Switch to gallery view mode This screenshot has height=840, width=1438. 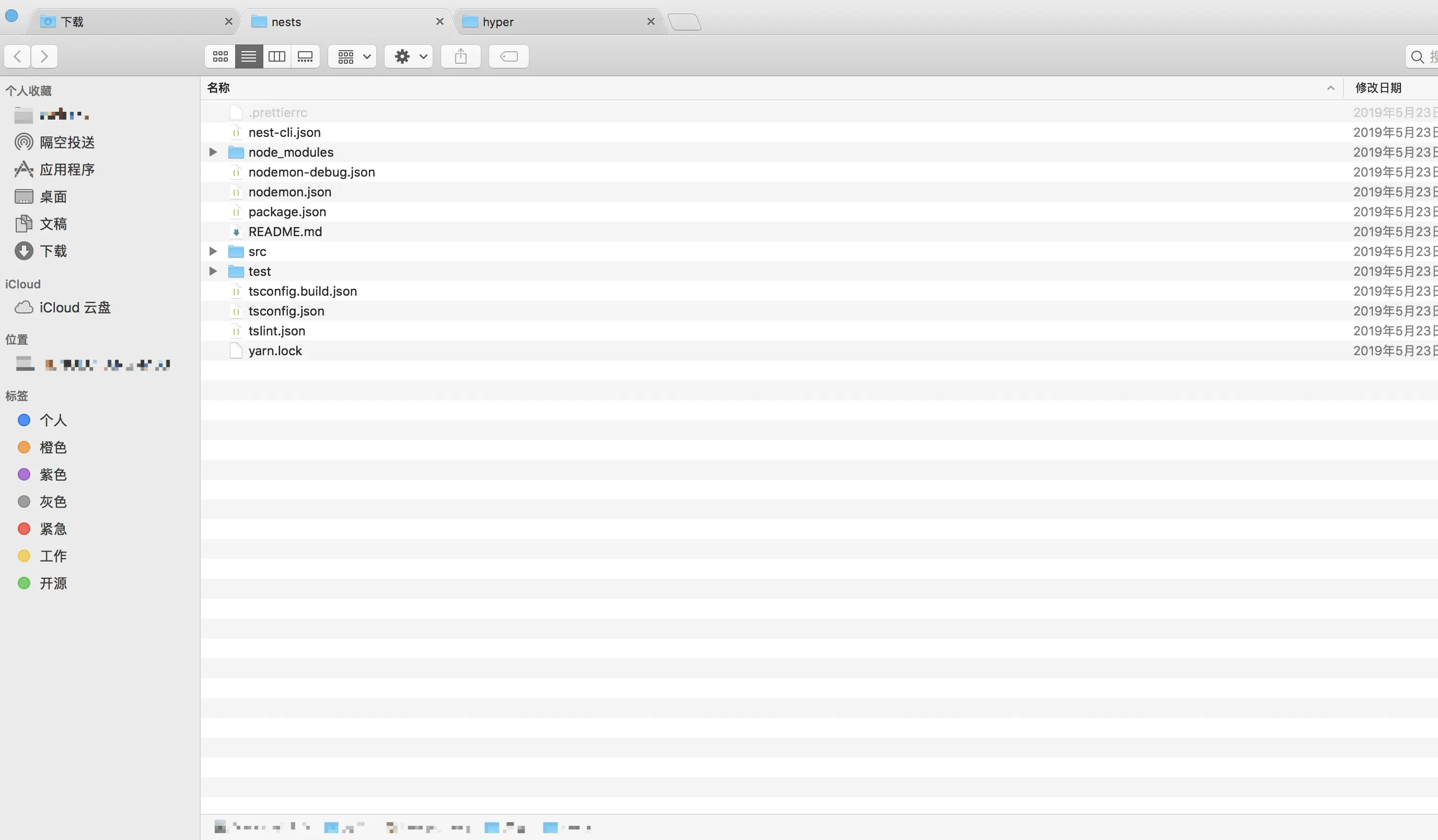pos(305,56)
